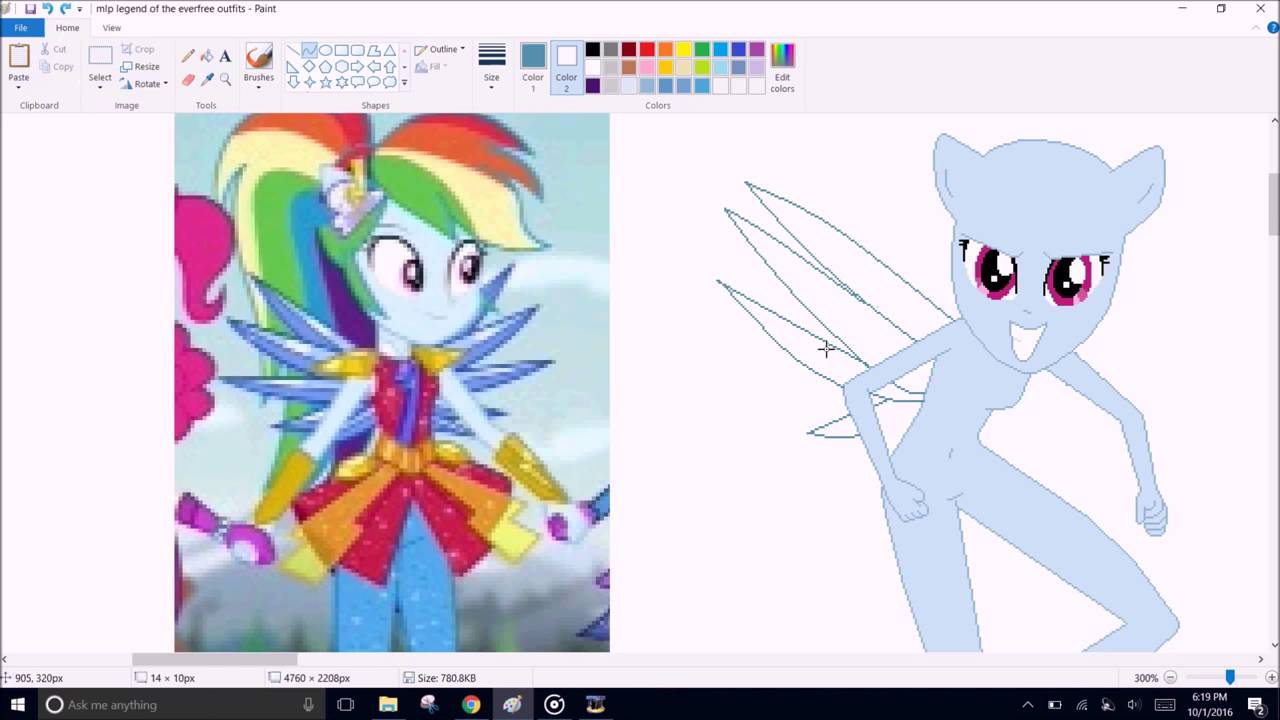This screenshot has width=1280, height=720.
Task: Choose the Triangle shape
Action: point(389,50)
